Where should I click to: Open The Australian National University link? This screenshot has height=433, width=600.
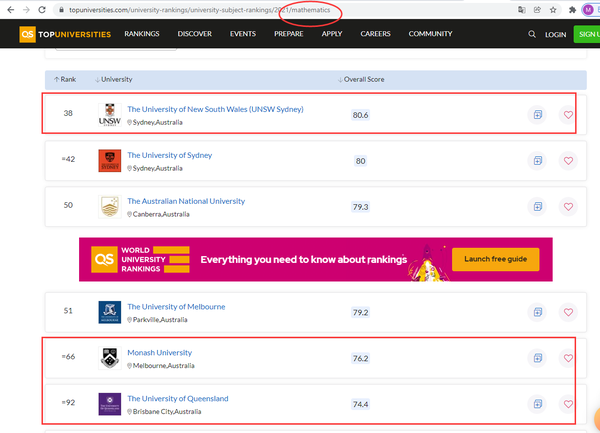pos(186,201)
